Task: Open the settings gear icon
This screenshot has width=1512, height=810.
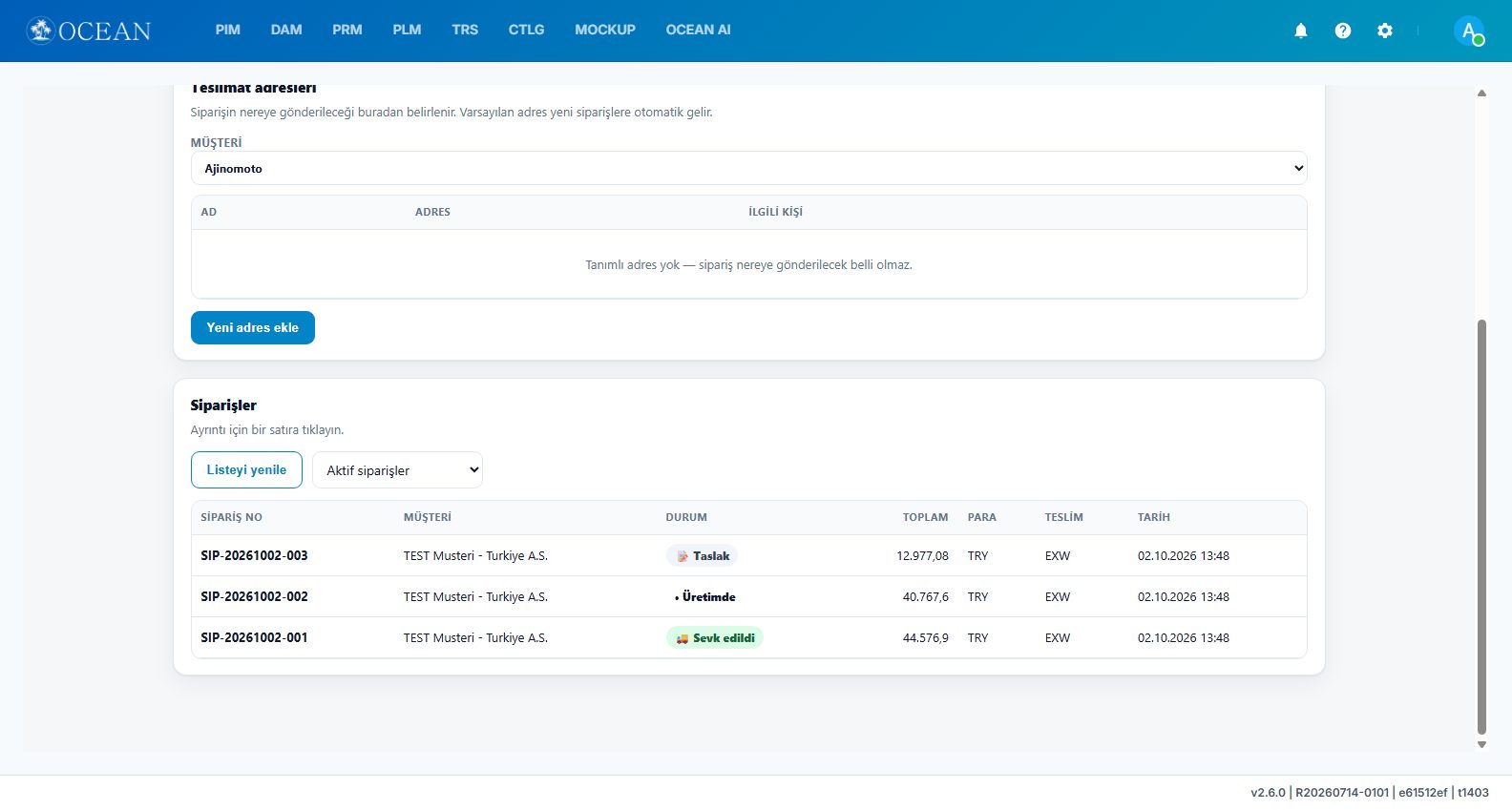Action: click(x=1385, y=31)
